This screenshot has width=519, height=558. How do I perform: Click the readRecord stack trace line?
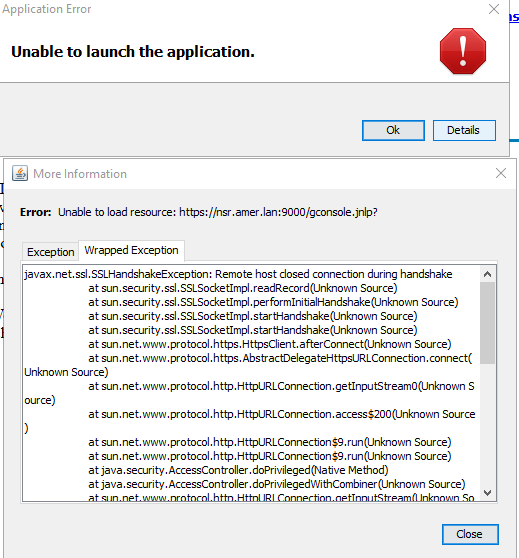243,288
